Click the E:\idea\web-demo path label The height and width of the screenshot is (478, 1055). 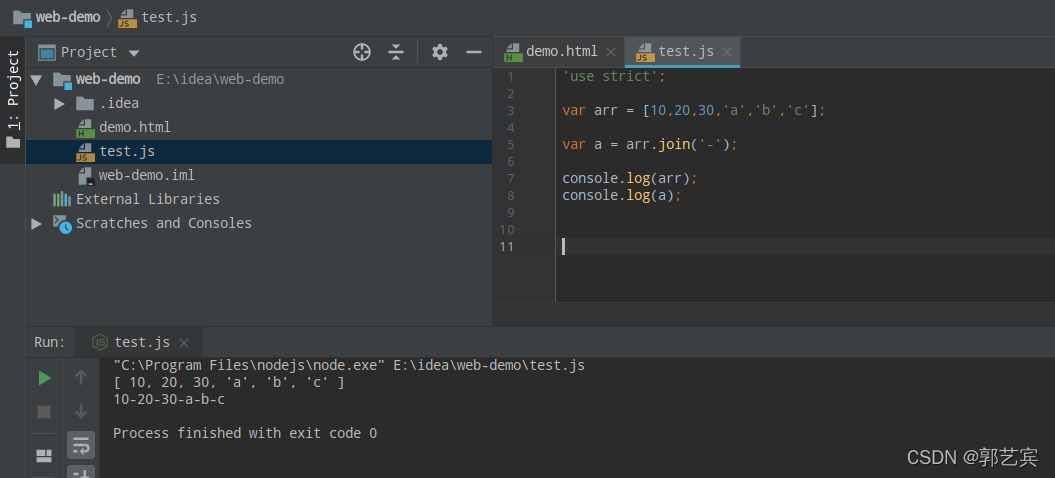point(220,79)
